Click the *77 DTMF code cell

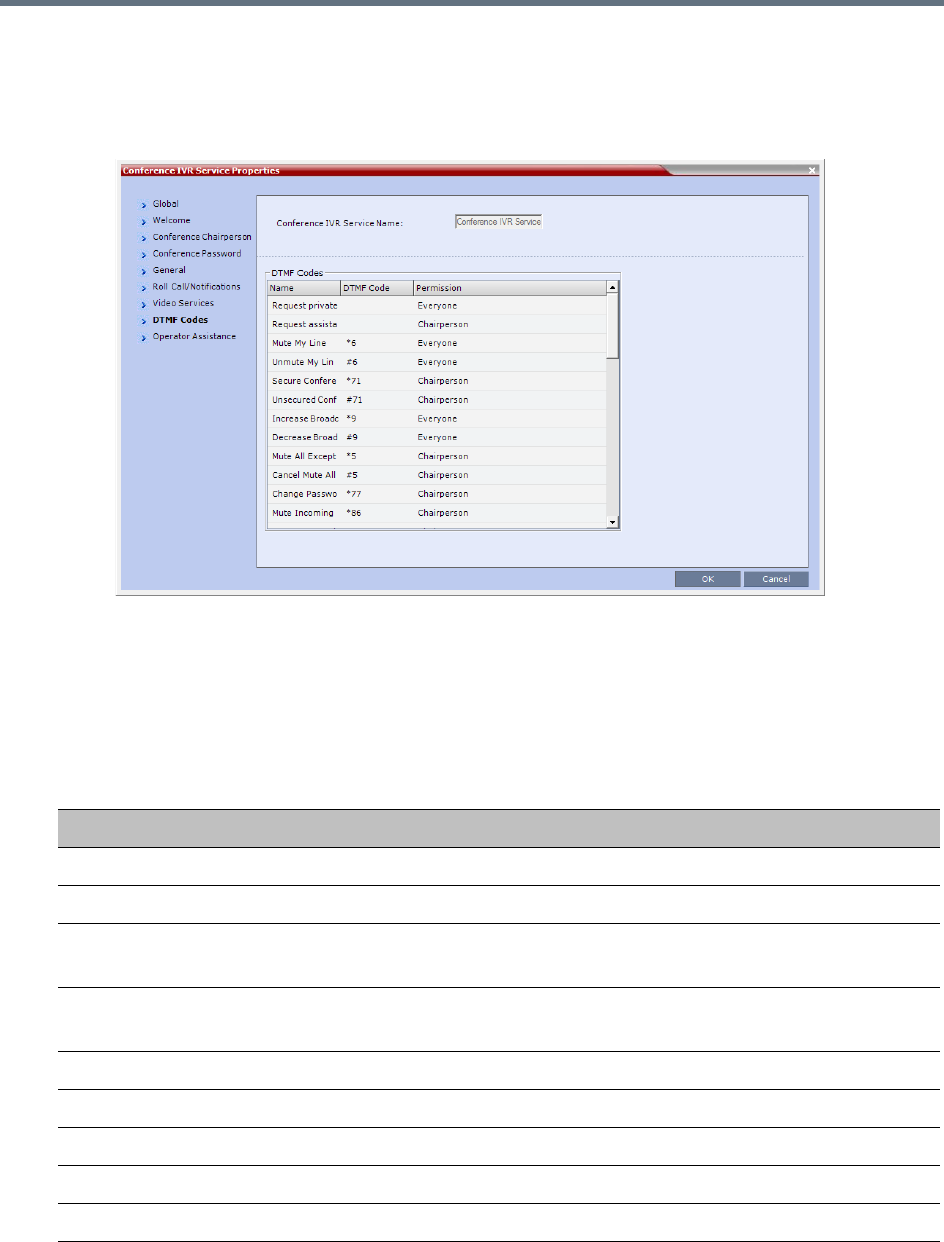377,494
